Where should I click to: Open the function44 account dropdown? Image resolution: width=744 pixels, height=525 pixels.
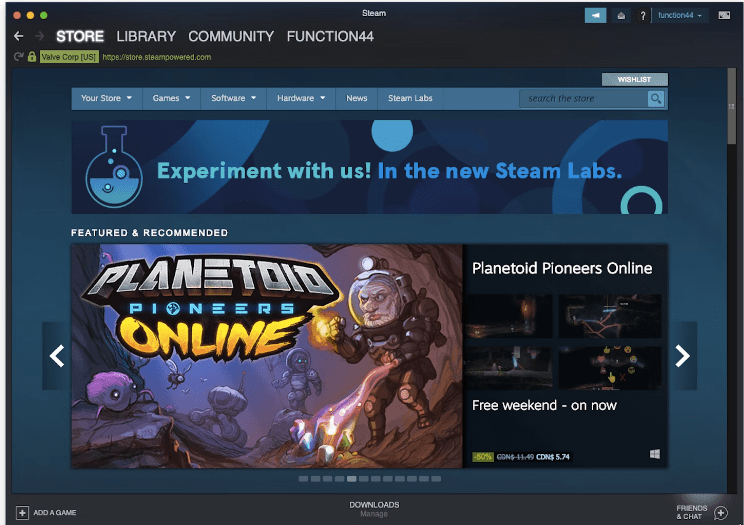click(679, 15)
